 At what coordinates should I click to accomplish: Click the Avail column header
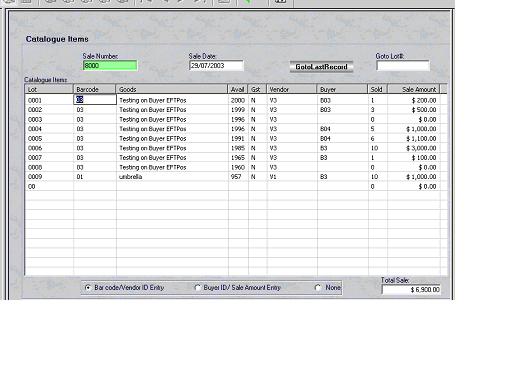coord(238,89)
